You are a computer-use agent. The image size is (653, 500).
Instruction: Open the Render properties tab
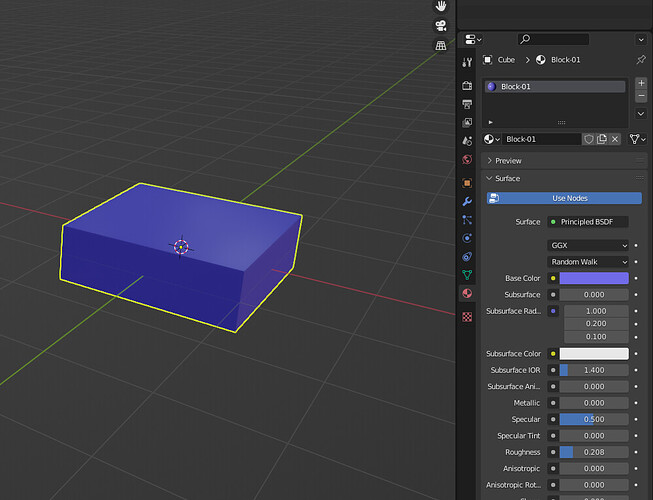point(467,85)
